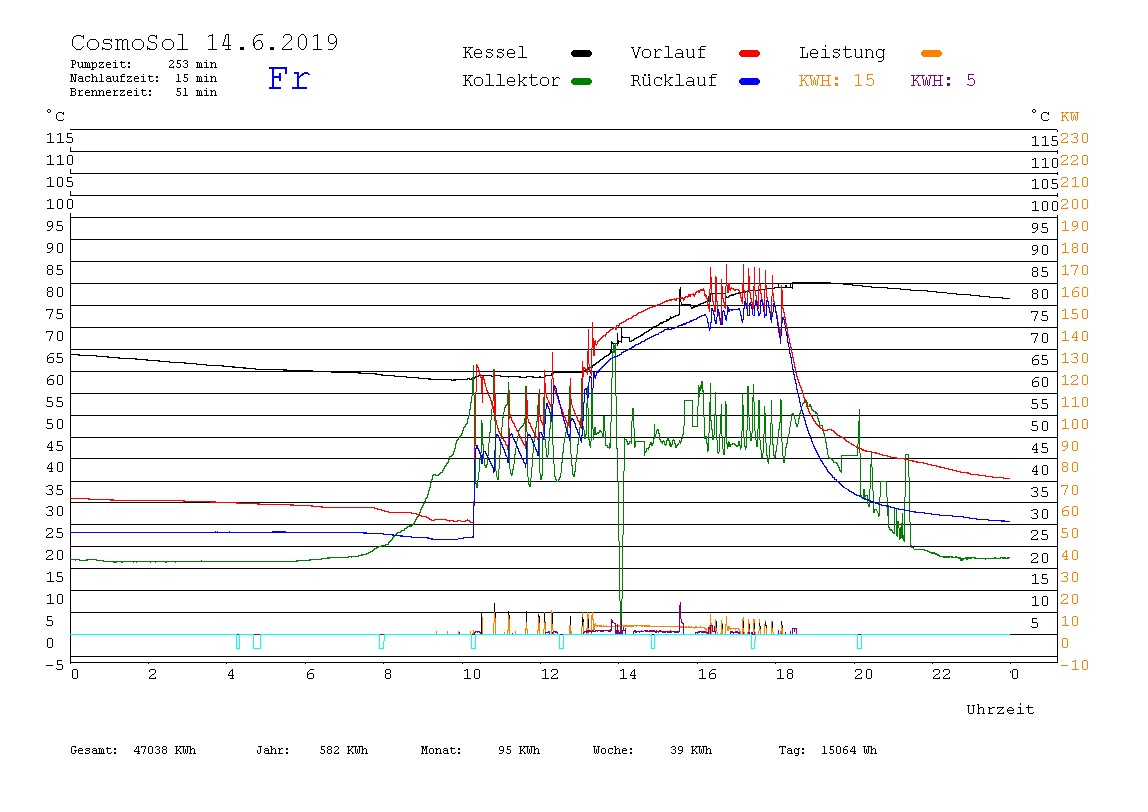Select the "15064 Wh" daily value
This screenshot has height=812, width=1148.
pyautogui.click(x=849, y=750)
